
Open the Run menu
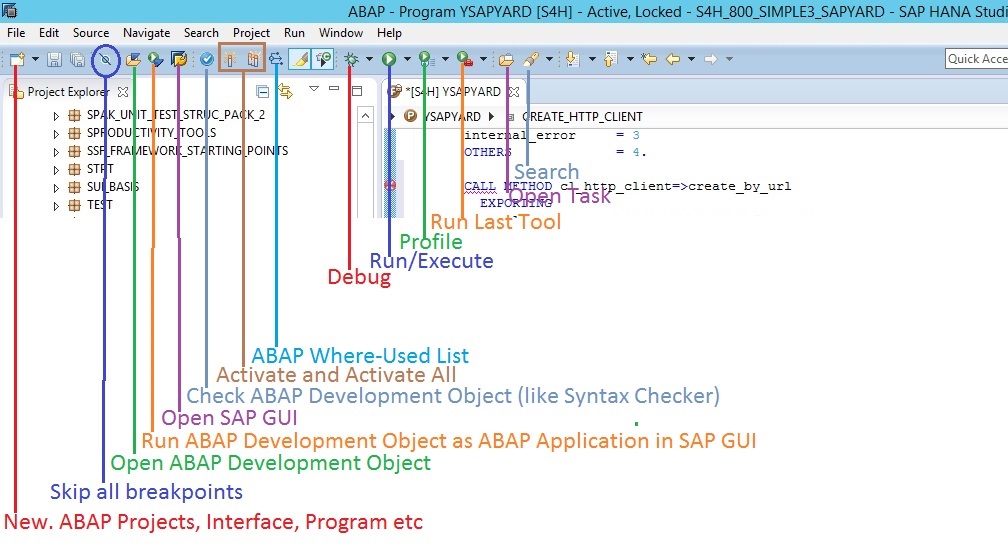pos(294,33)
